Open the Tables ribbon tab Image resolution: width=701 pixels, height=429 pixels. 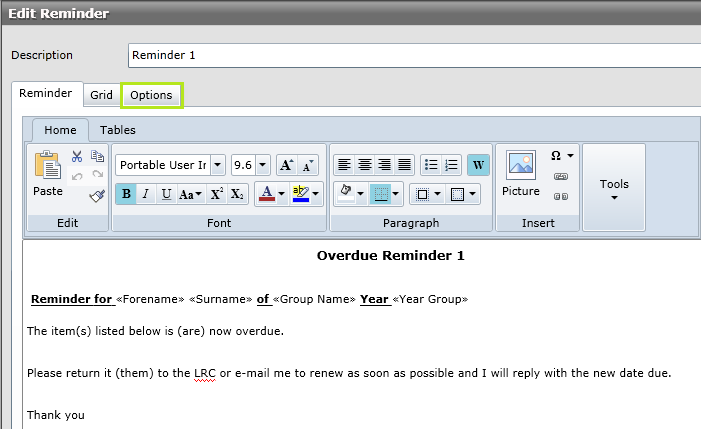click(118, 130)
